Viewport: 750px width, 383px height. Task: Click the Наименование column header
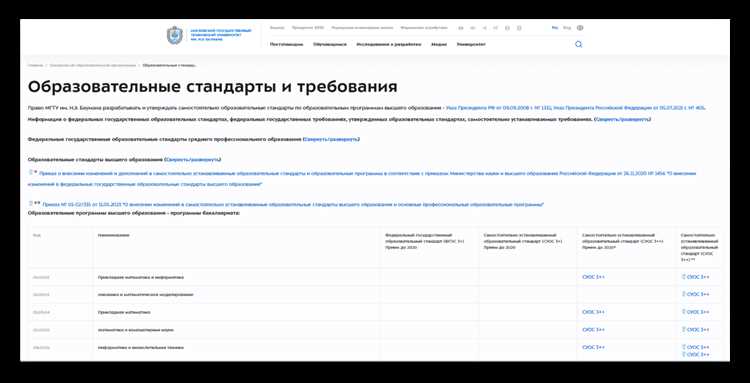click(113, 235)
